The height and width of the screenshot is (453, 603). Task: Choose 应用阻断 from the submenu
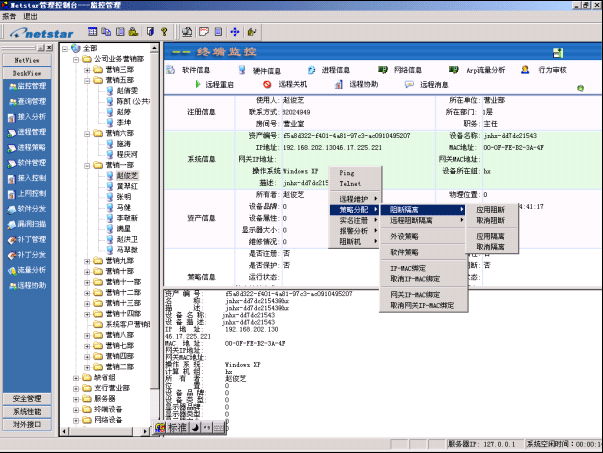coord(491,210)
